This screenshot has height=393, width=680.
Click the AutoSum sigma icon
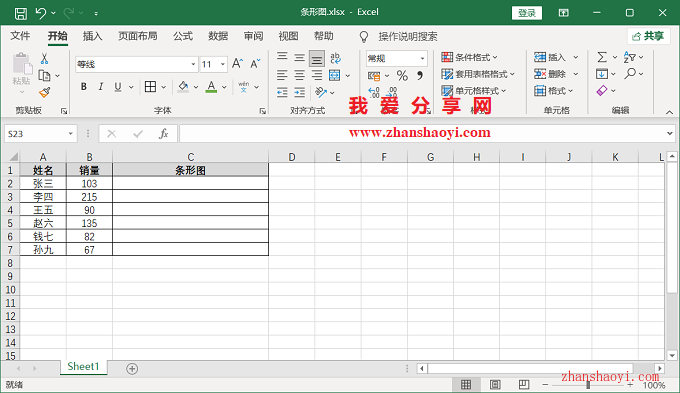(602, 57)
